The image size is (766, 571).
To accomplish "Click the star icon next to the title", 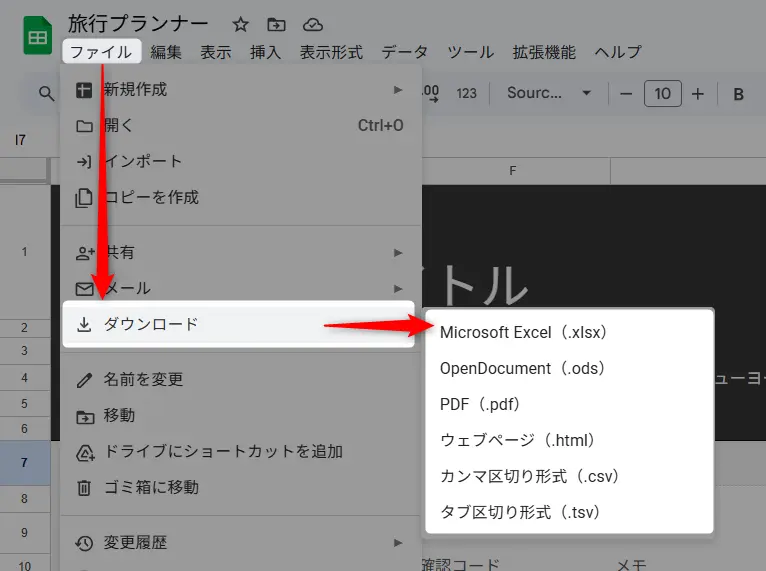I will [x=241, y=25].
